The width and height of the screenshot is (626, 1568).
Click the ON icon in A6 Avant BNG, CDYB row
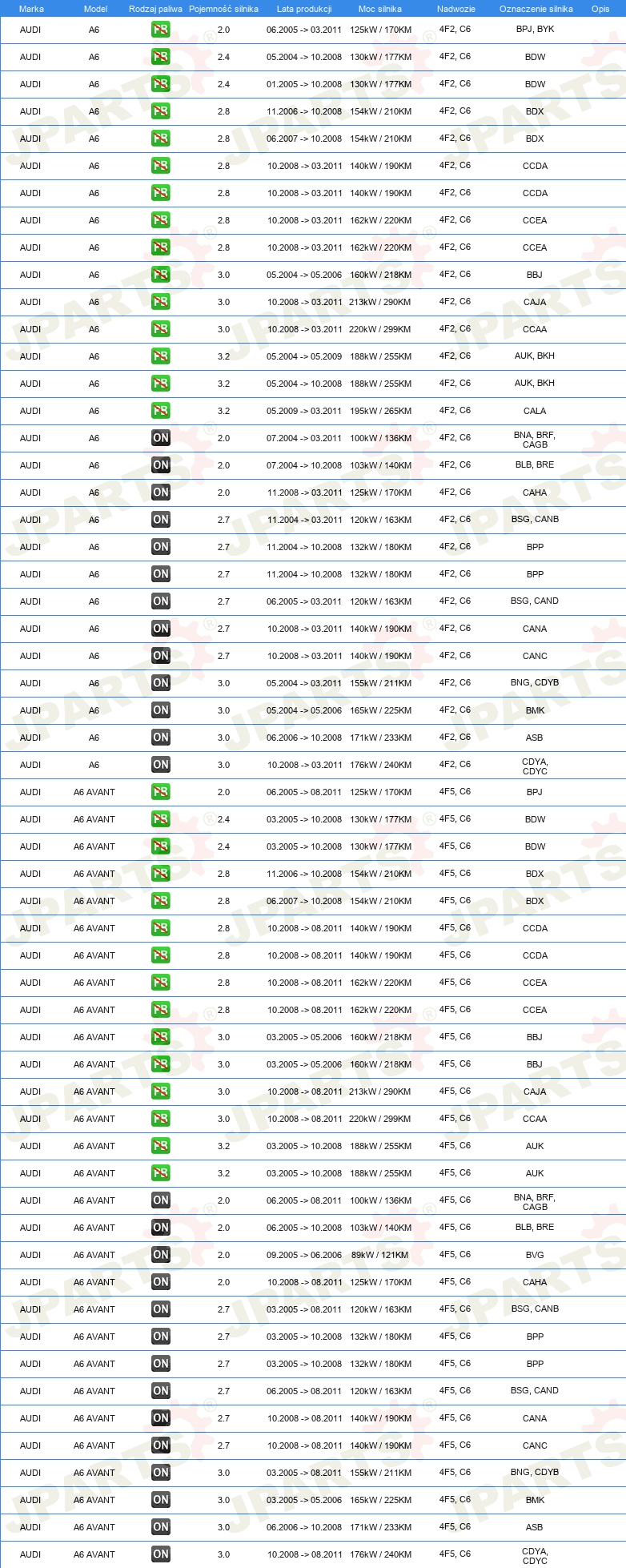[x=161, y=1473]
